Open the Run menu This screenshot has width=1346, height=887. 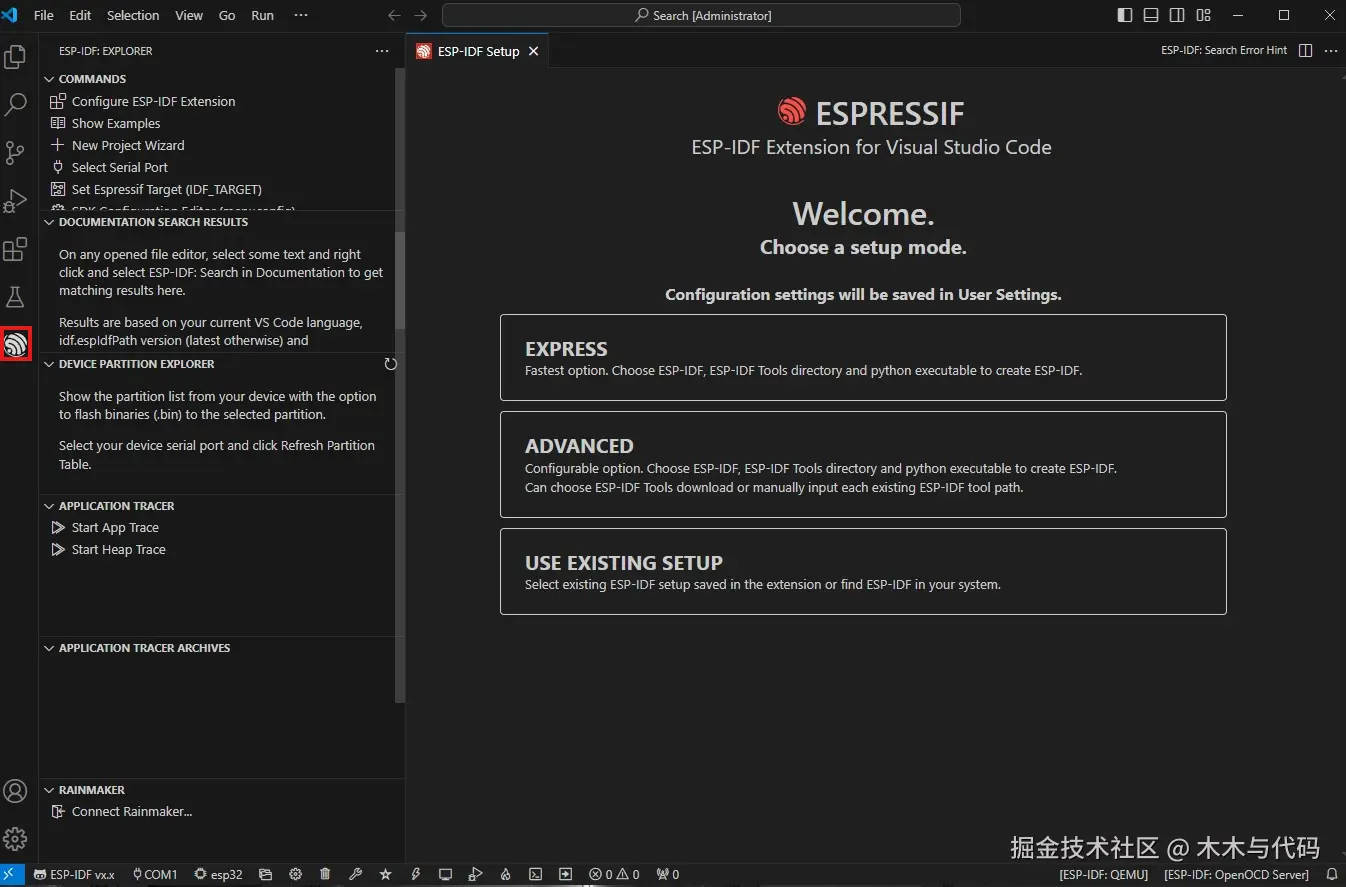click(x=262, y=15)
